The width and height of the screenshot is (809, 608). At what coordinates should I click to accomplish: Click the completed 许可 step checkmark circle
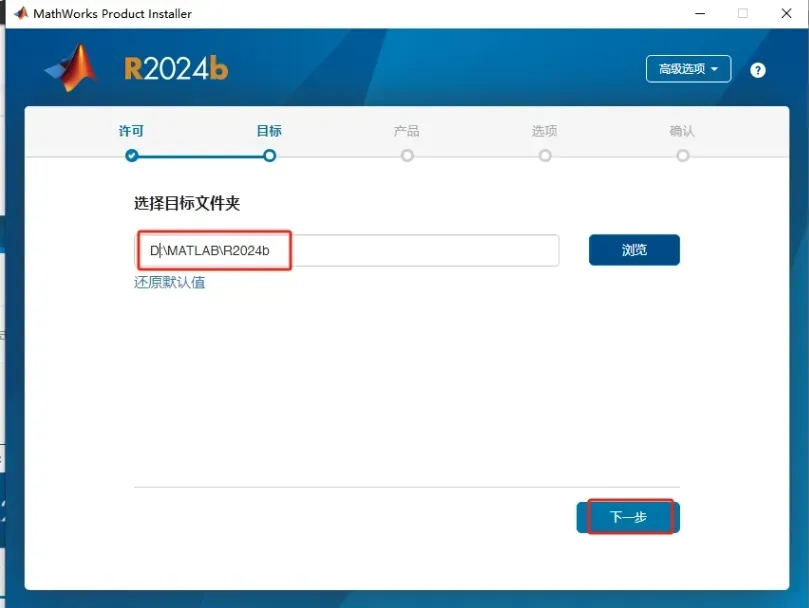[132, 155]
